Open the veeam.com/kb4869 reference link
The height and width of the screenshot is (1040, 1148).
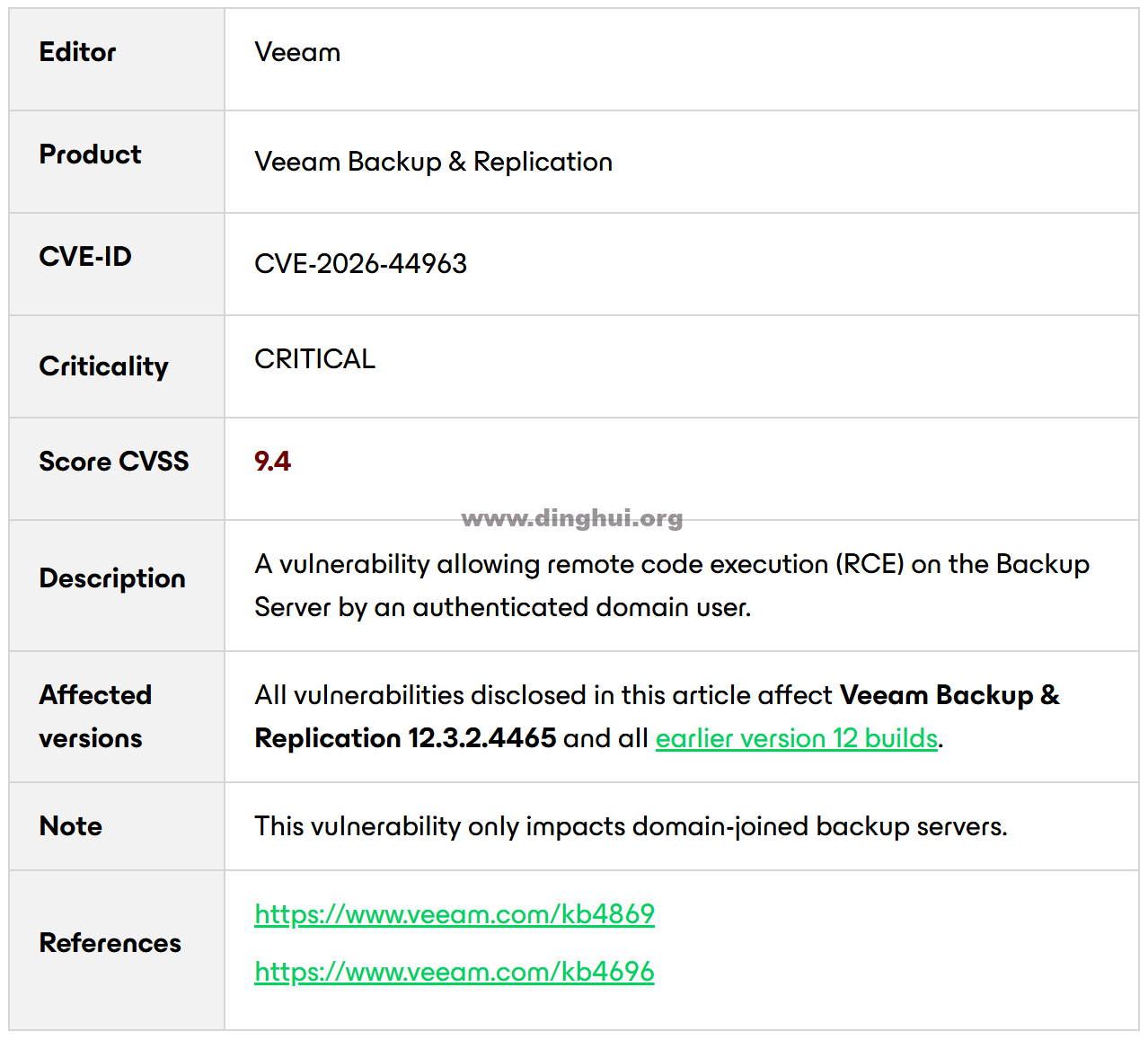click(455, 914)
